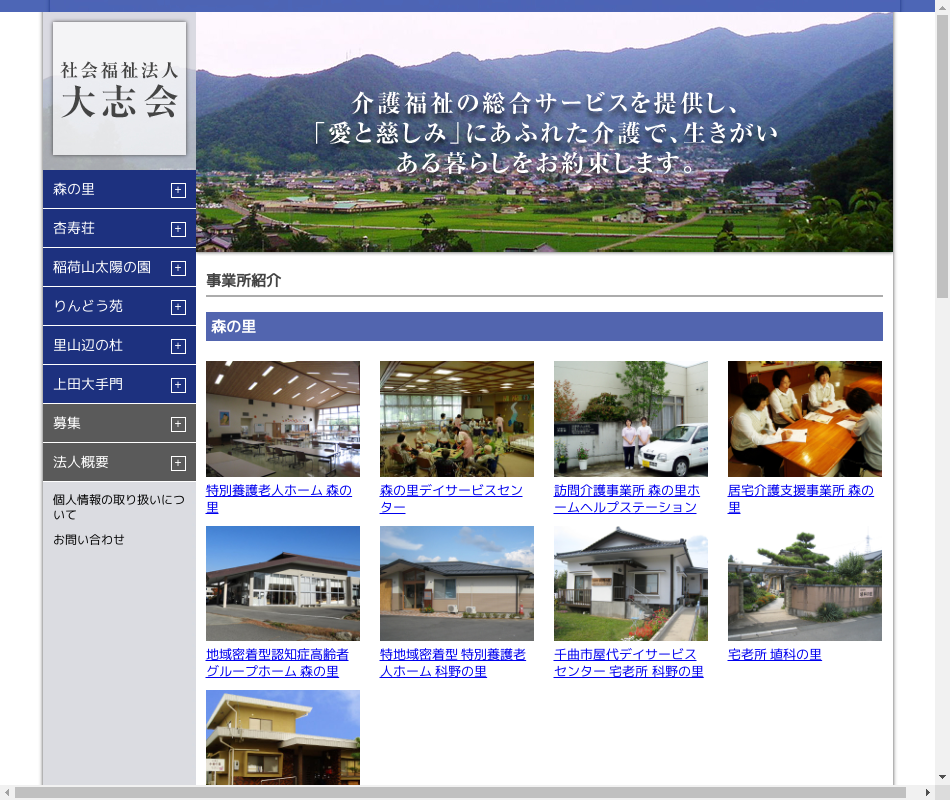The image size is (950, 800).
Task: Click 地域密着型認知症高齢者グループホーム building thumbnail
Action: 282,583
